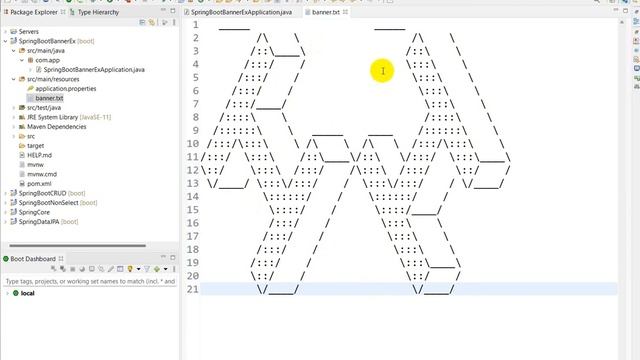The height and width of the screenshot is (360, 640).
Task: Maximize the Boot Dashboard view
Action: click(x=173, y=257)
